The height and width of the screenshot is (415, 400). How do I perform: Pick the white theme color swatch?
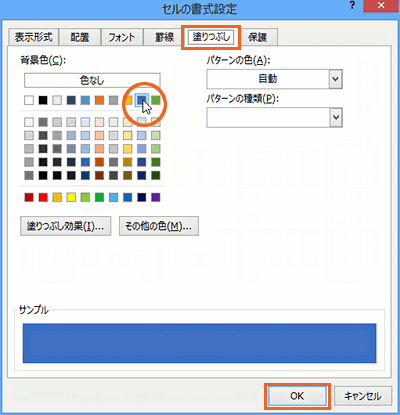pyautogui.click(x=29, y=100)
